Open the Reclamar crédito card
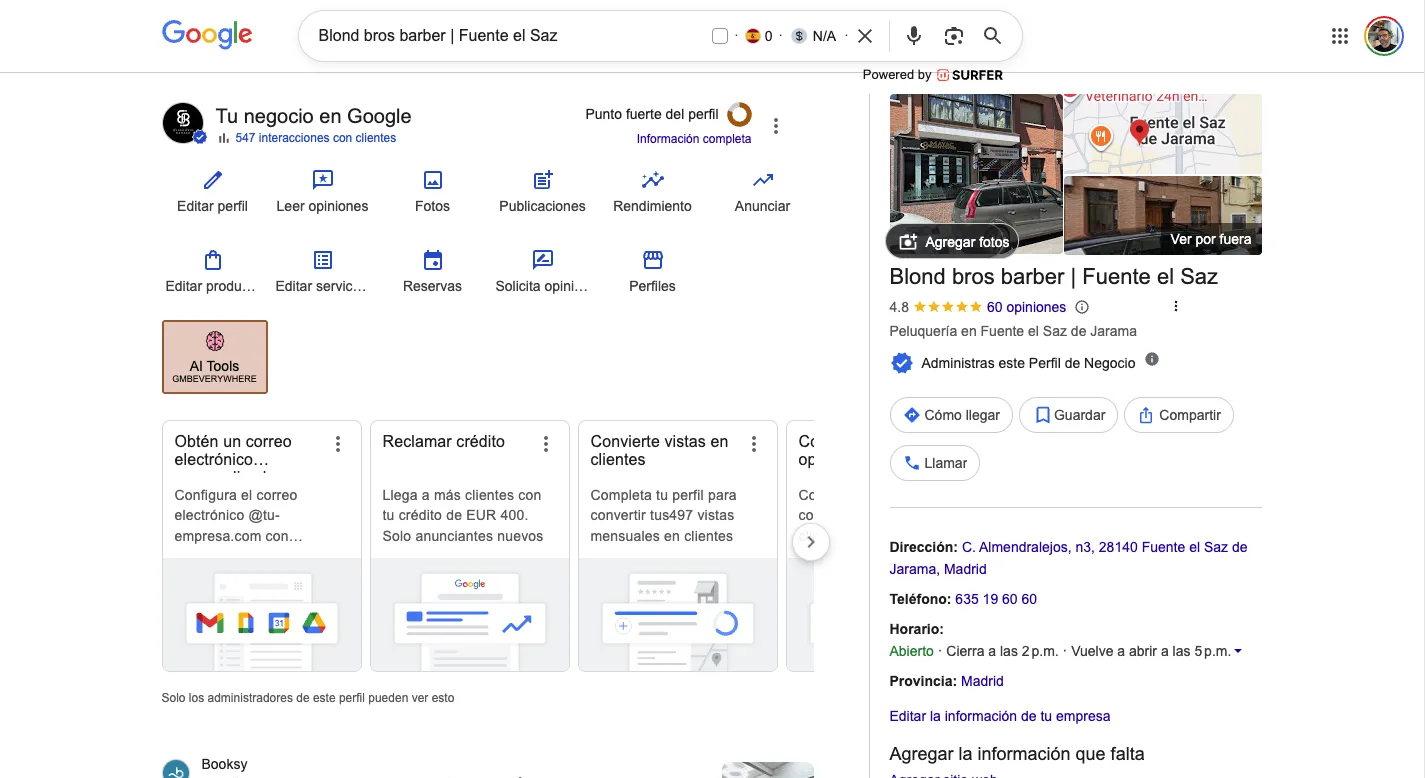This screenshot has height=778, width=1425. tap(470, 546)
